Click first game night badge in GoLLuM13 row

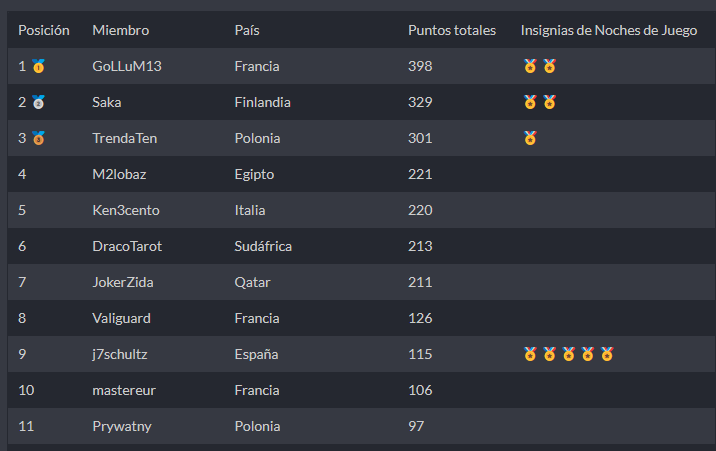click(x=530, y=67)
